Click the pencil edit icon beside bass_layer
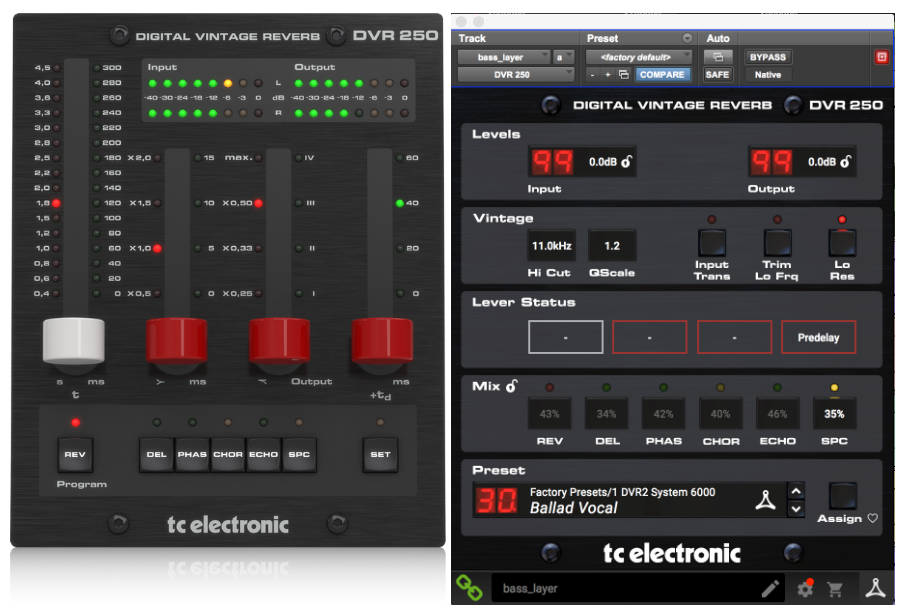This screenshot has height=611, width=903. (x=770, y=589)
